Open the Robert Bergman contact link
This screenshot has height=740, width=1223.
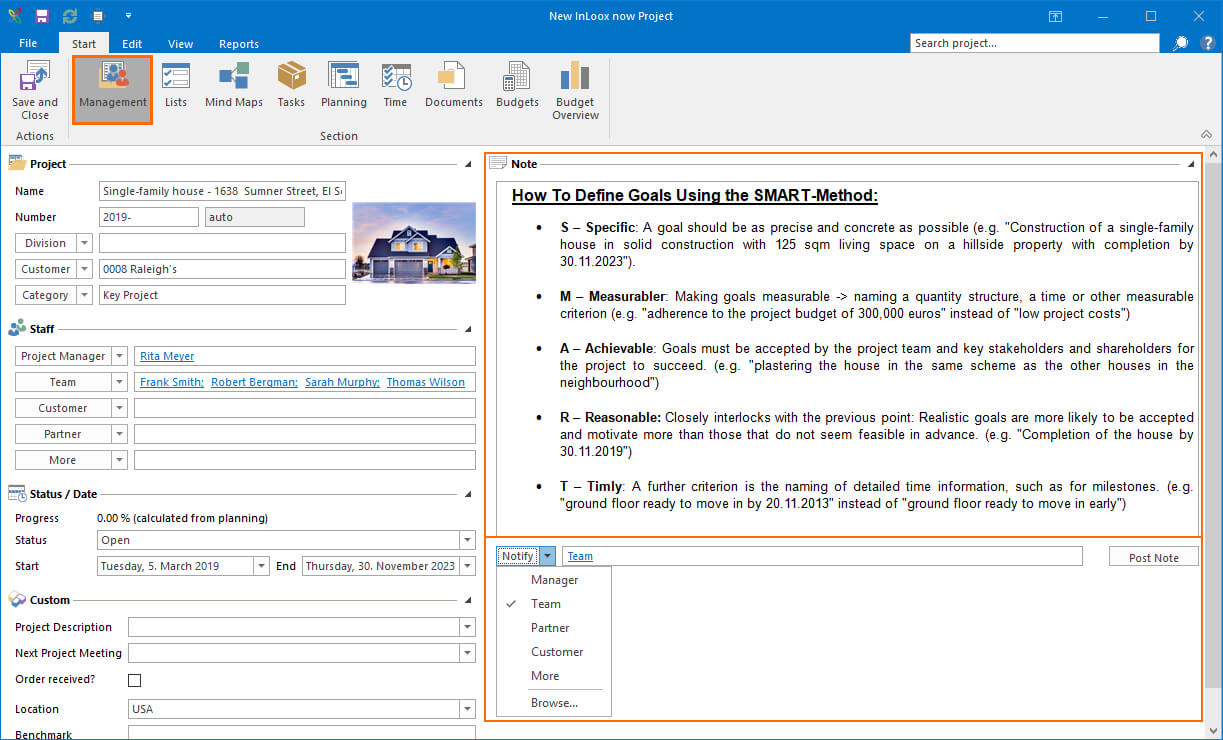pos(254,382)
